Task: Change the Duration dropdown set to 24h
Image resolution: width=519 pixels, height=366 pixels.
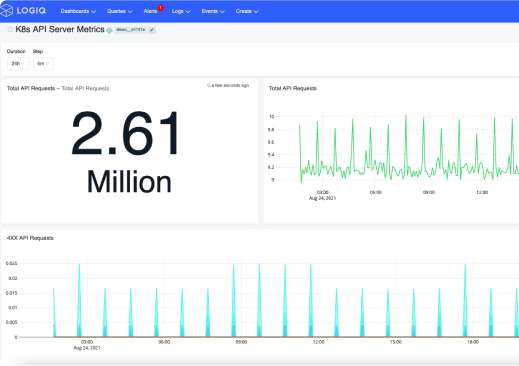Action: coord(18,63)
